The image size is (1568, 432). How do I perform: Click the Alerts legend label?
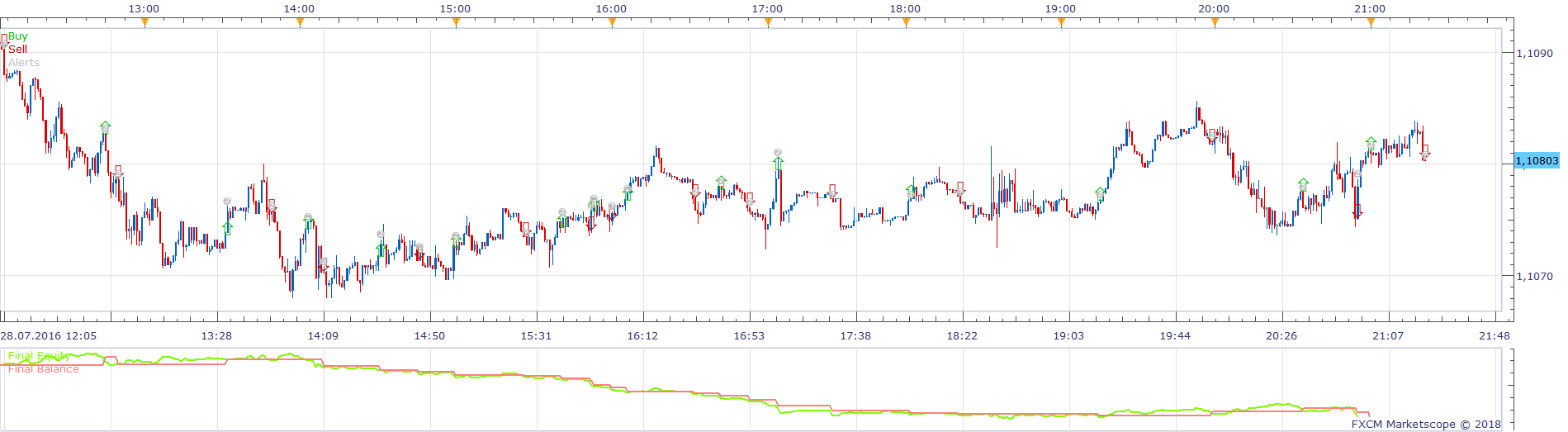[x=24, y=63]
